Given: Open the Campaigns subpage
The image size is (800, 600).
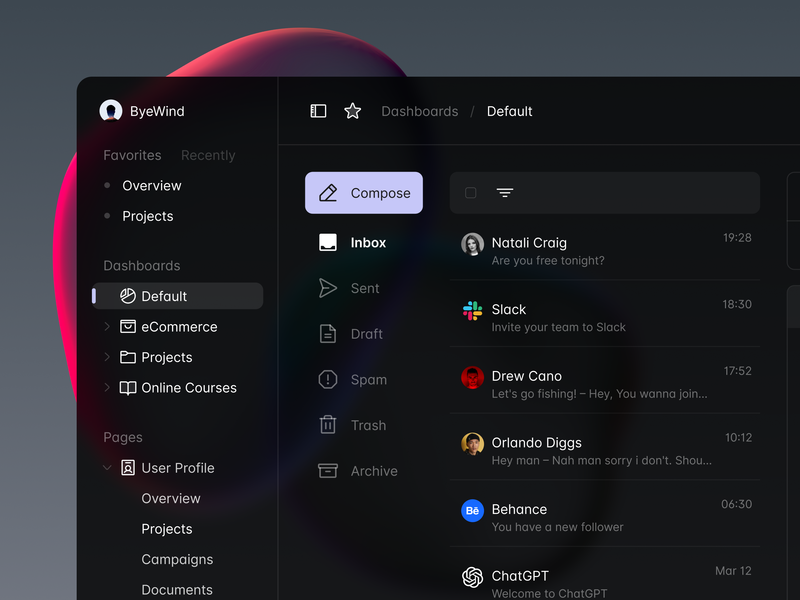Looking at the screenshot, I should click(x=177, y=560).
